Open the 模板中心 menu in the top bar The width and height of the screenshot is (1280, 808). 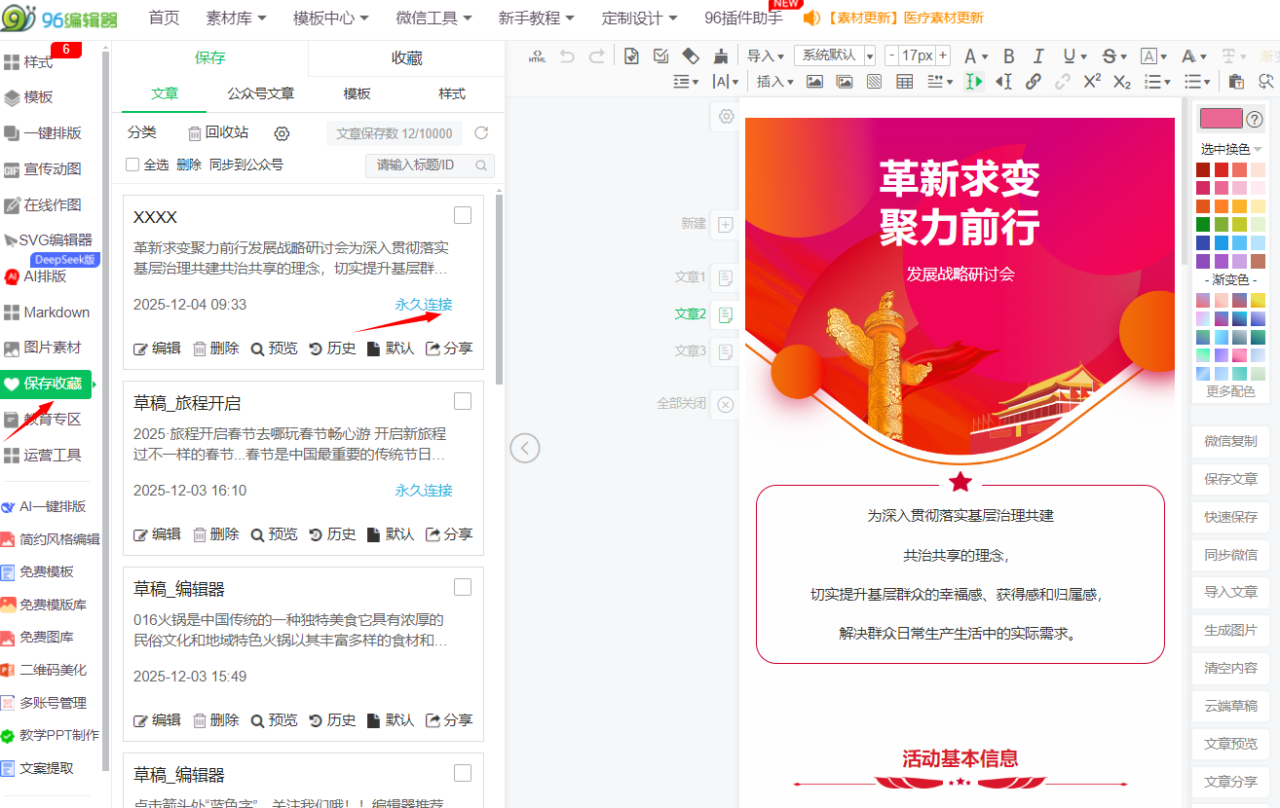330,18
